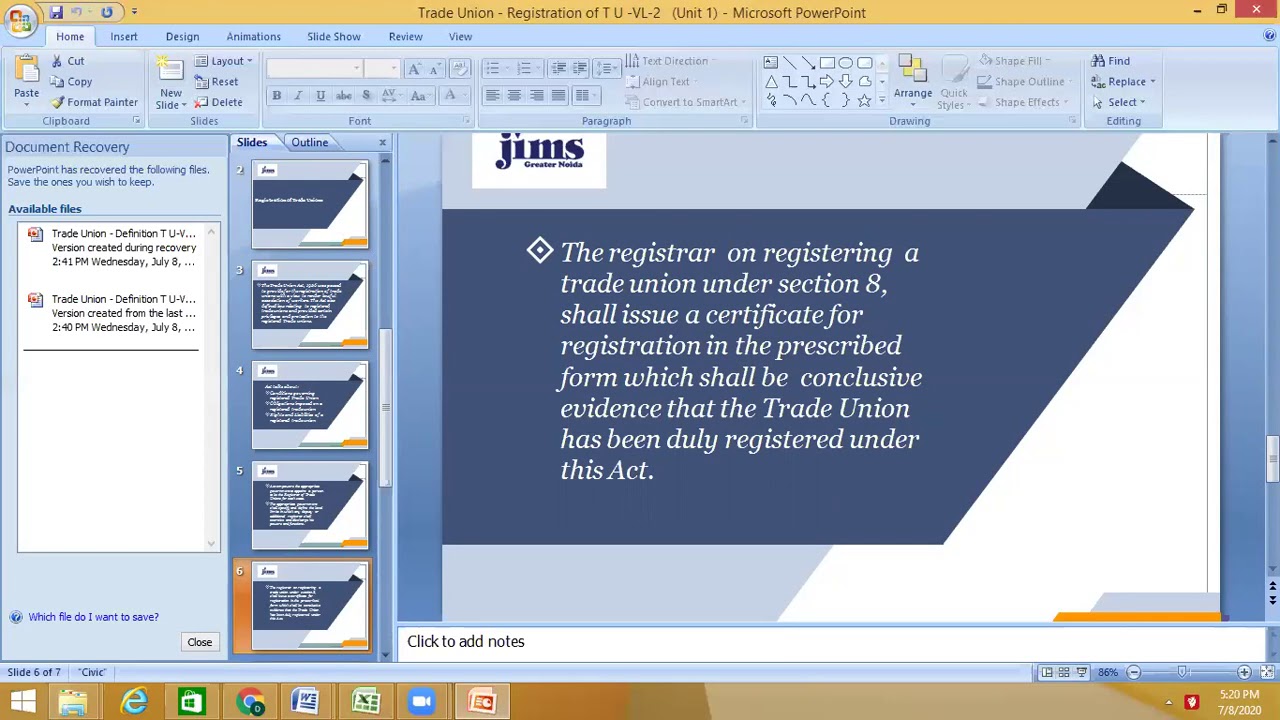Clear all formatting icon
1280x720 pixels.
pyautogui.click(x=460, y=68)
